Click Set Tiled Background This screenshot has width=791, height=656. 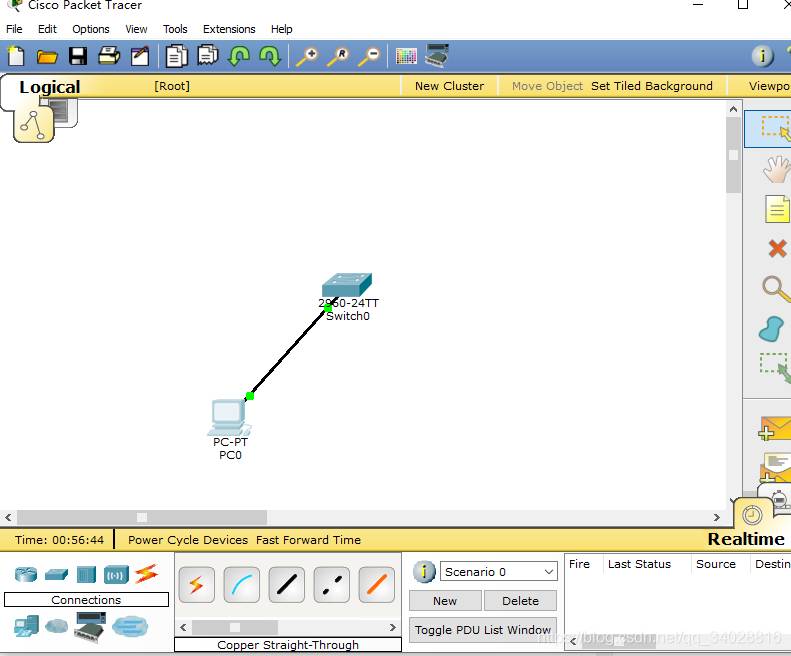tap(652, 86)
